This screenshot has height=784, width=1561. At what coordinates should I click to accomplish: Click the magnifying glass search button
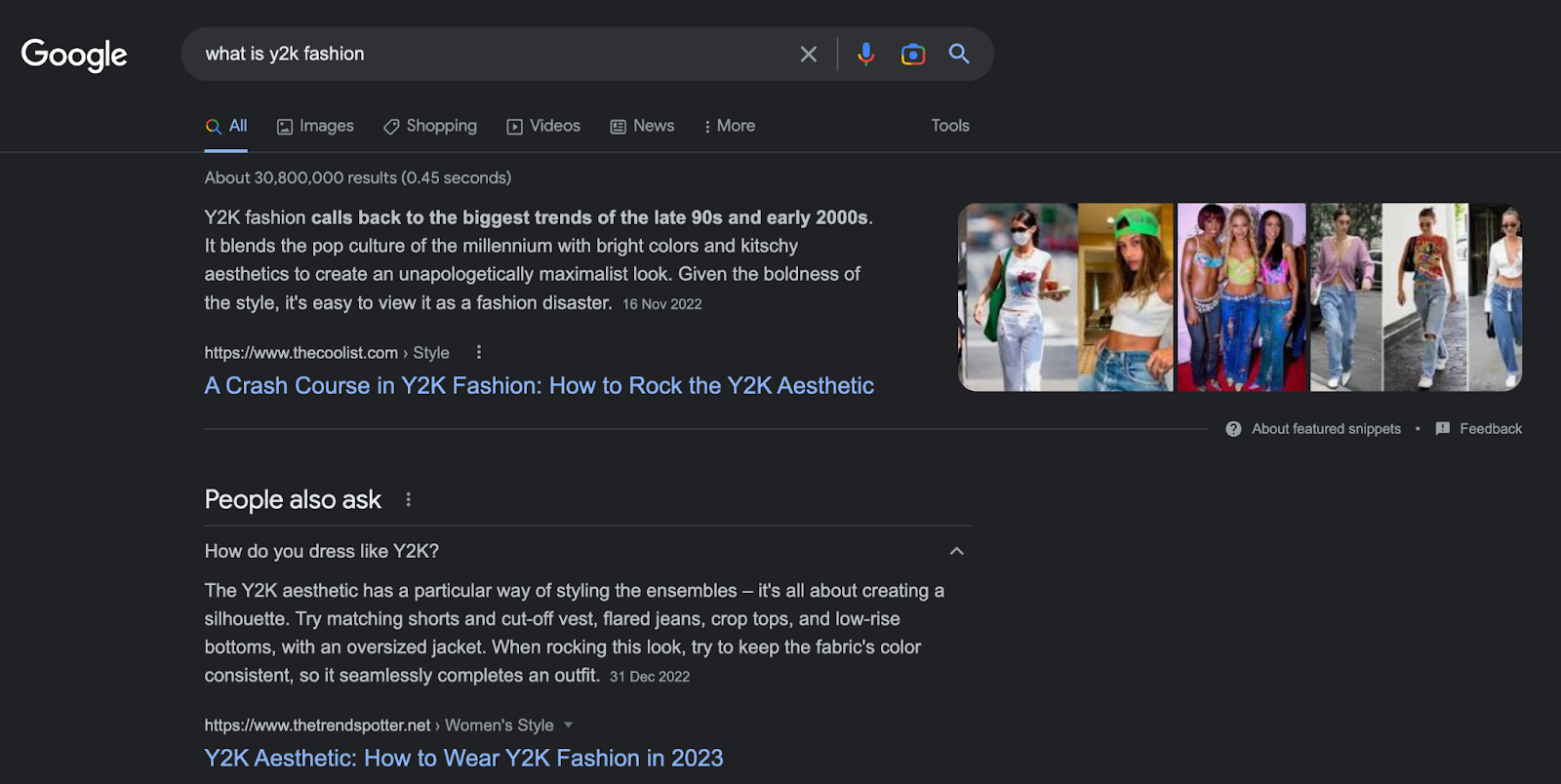tap(959, 55)
